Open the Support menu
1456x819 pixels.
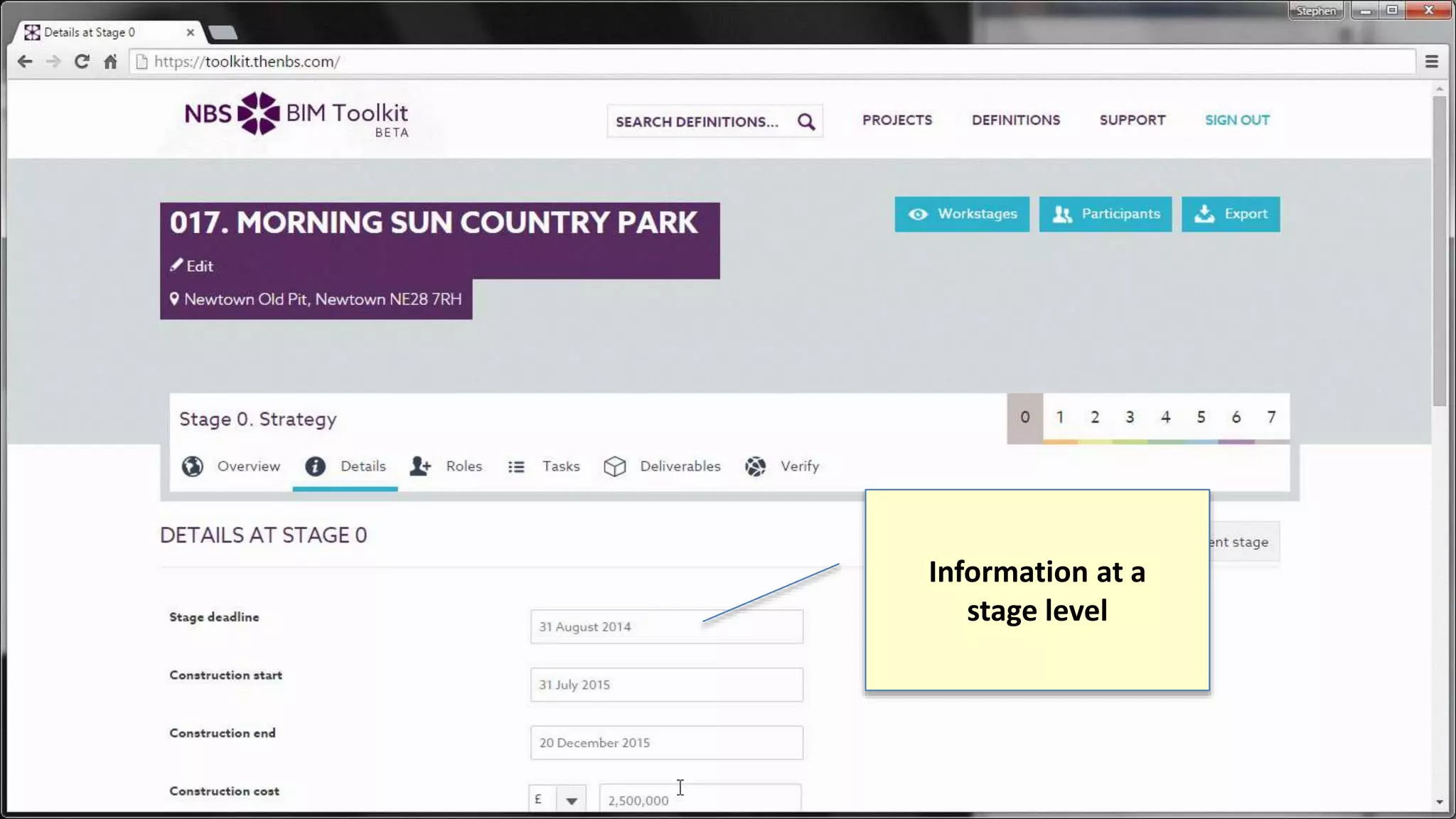[x=1133, y=120]
